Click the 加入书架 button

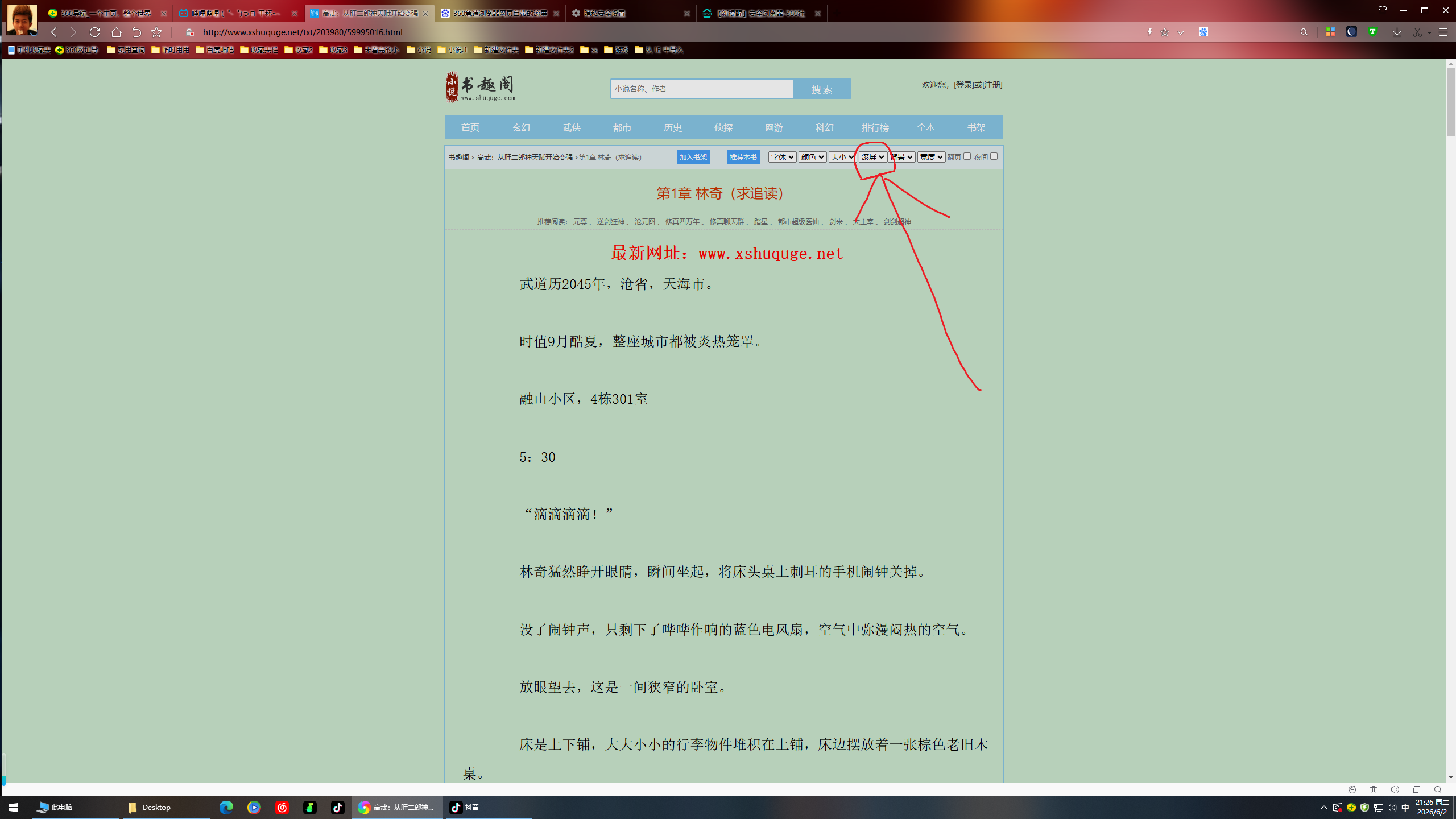click(693, 157)
